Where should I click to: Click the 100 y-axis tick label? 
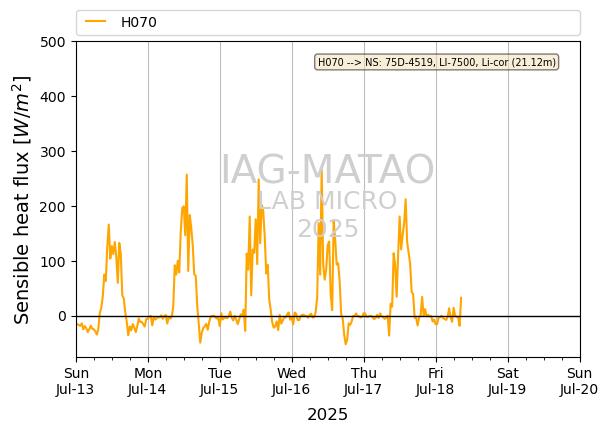click(53, 261)
